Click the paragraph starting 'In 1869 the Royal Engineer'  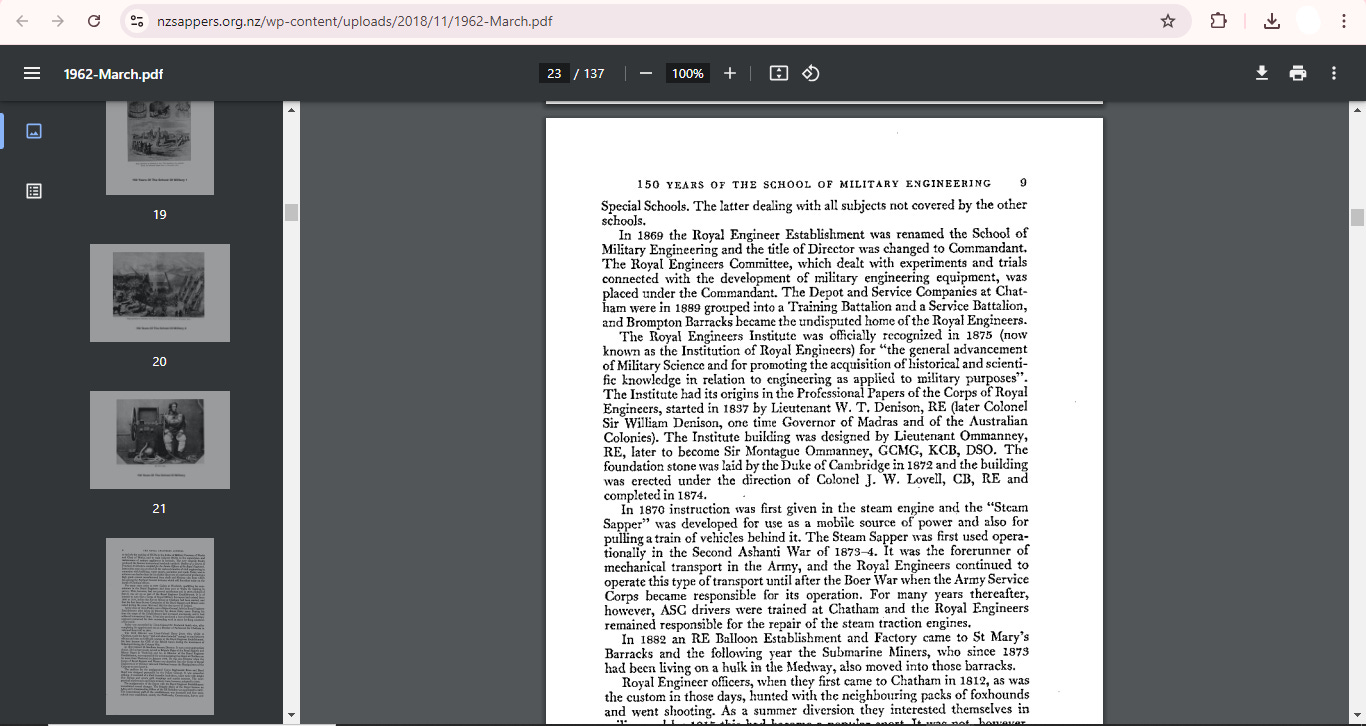coord(814,278)
